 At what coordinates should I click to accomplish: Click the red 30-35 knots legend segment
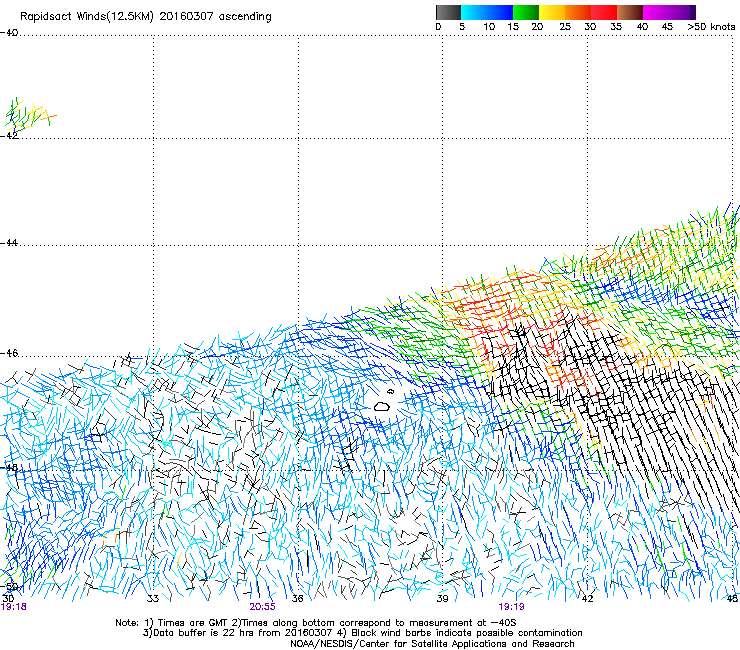click(x=604, y=12)
